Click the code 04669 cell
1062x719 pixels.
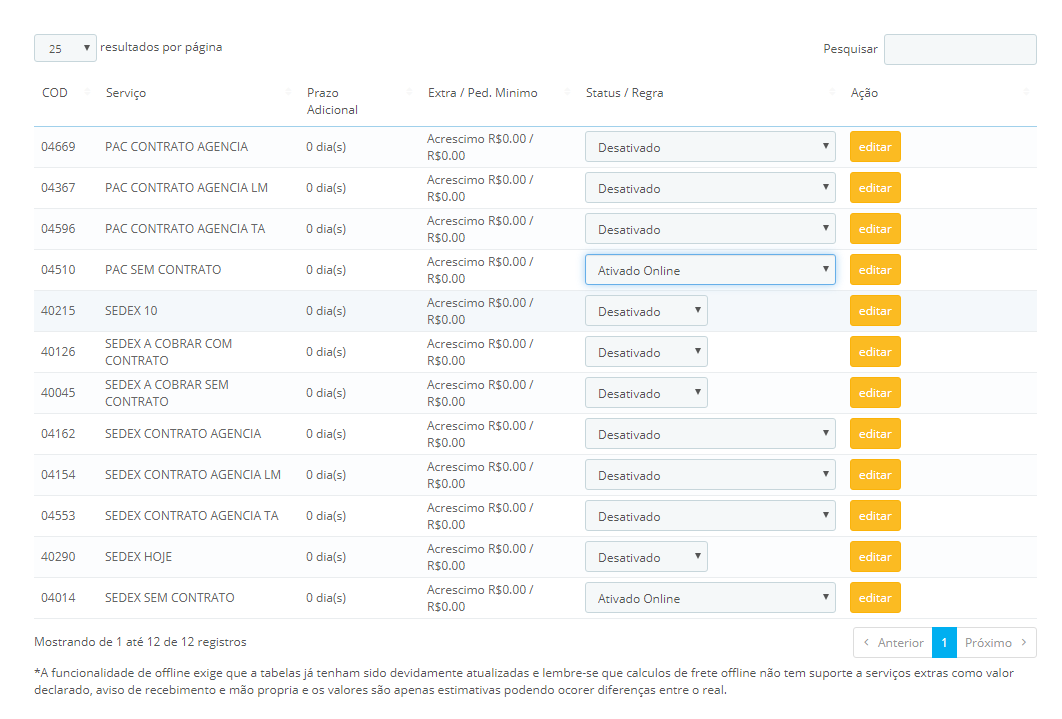[58, 147]
